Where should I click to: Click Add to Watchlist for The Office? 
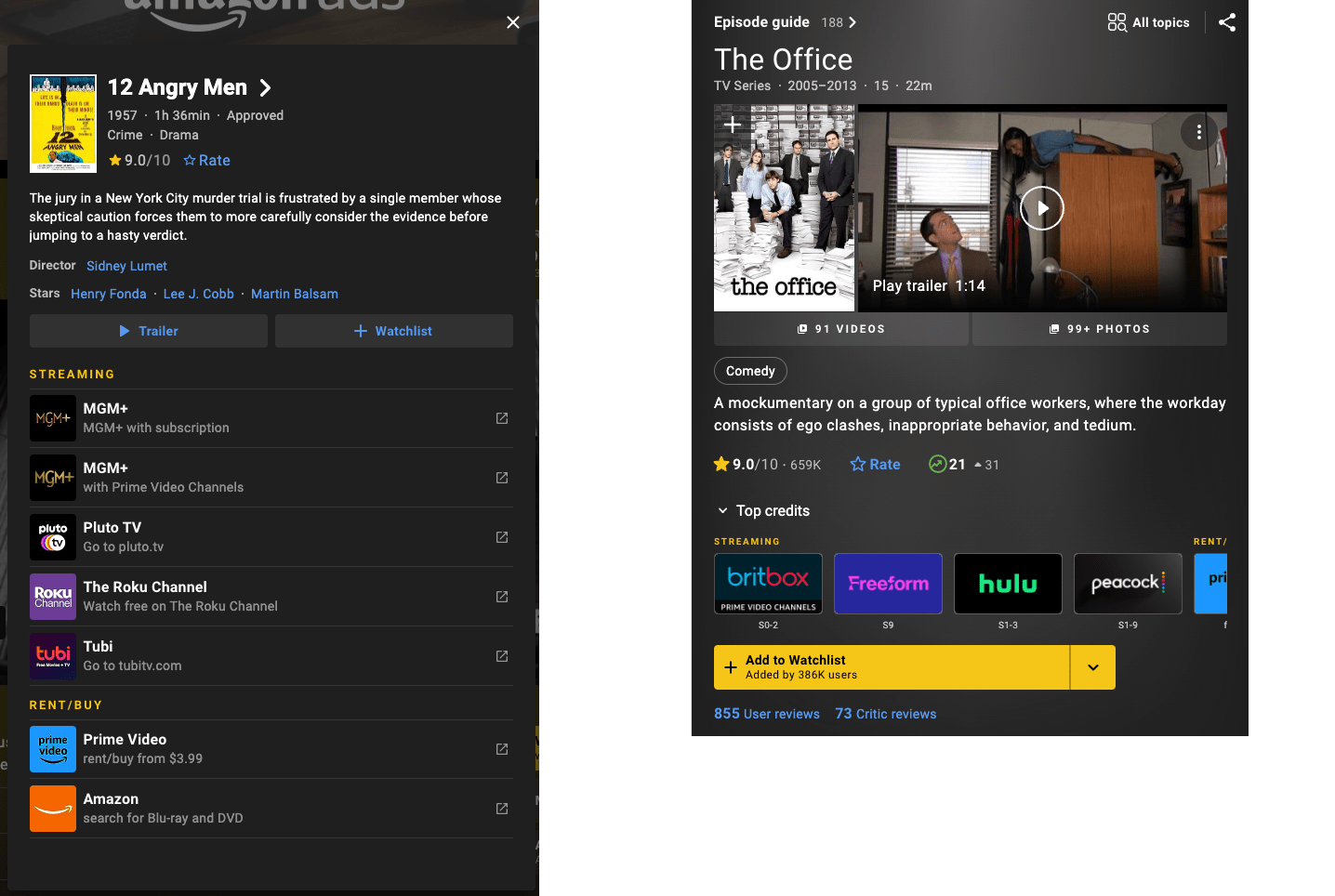point(892,667)
